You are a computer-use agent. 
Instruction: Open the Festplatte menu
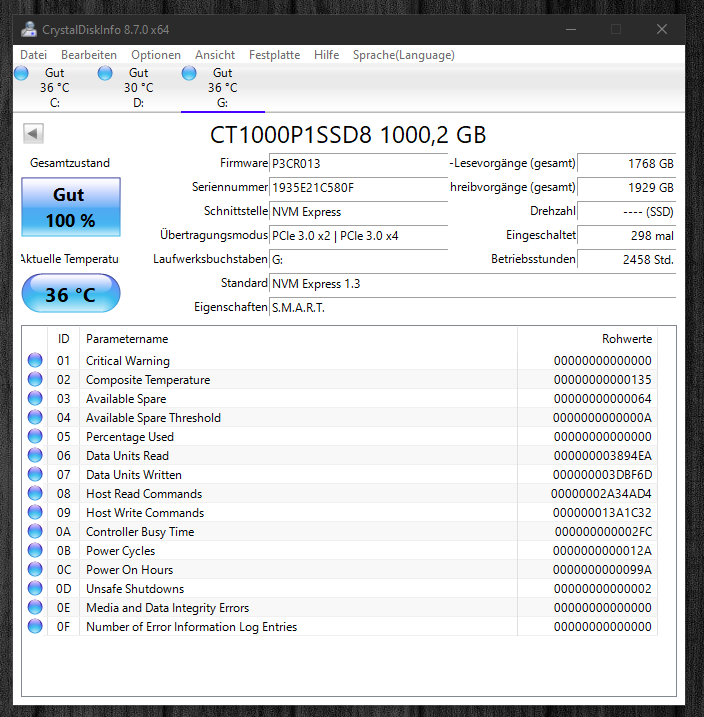click(x=274, y=55)
